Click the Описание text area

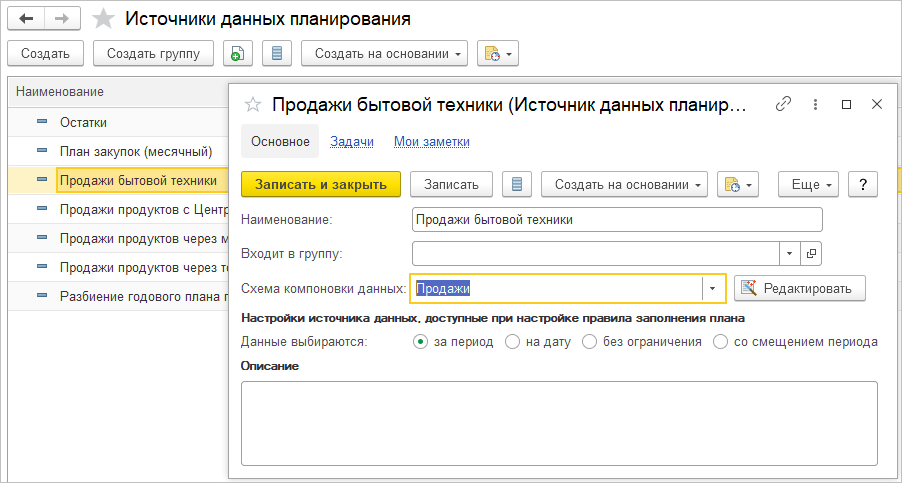pos(559,423)
